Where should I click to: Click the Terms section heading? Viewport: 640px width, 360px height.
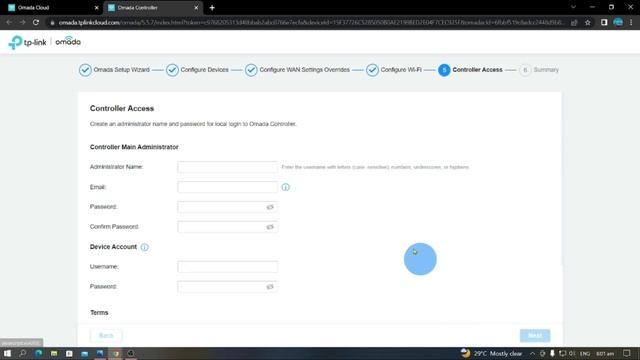point(99,313)
